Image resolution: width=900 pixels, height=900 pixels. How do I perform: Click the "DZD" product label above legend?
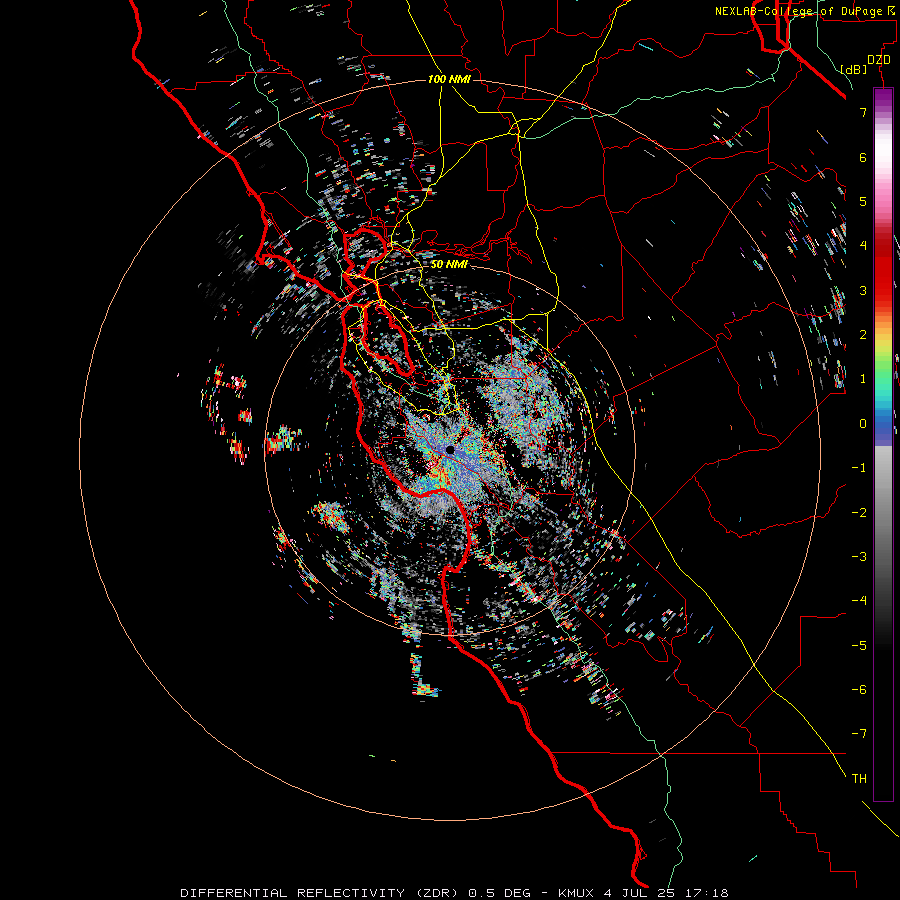[x=879, y=60]
